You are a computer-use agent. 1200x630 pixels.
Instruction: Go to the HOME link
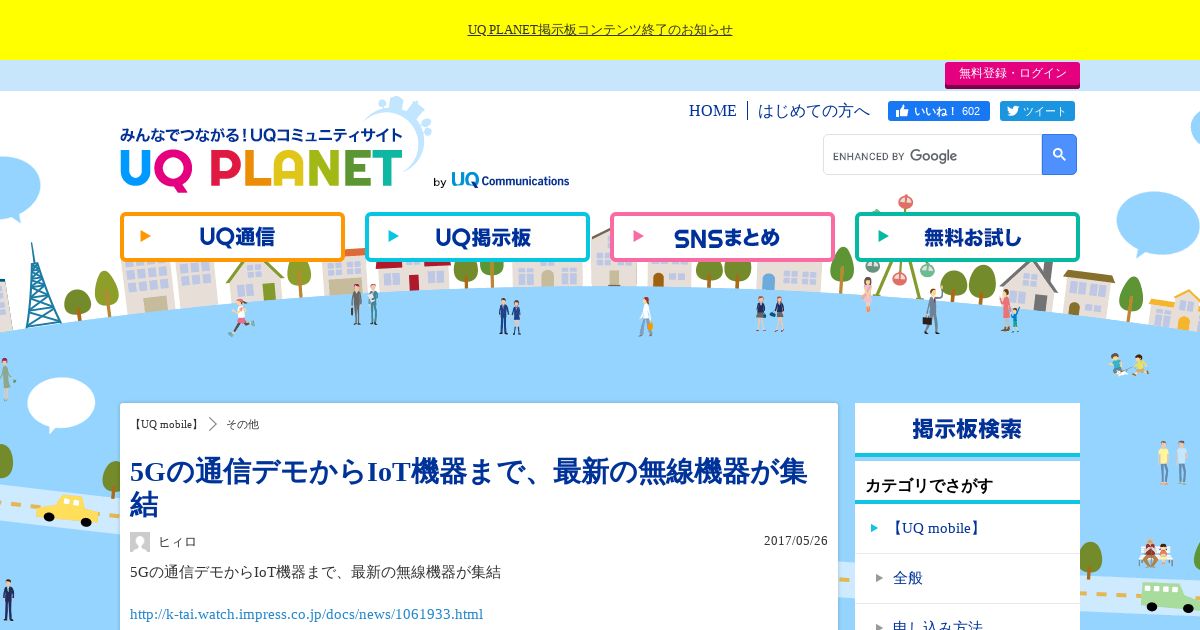pyautogui.click(x=712, y=111)
